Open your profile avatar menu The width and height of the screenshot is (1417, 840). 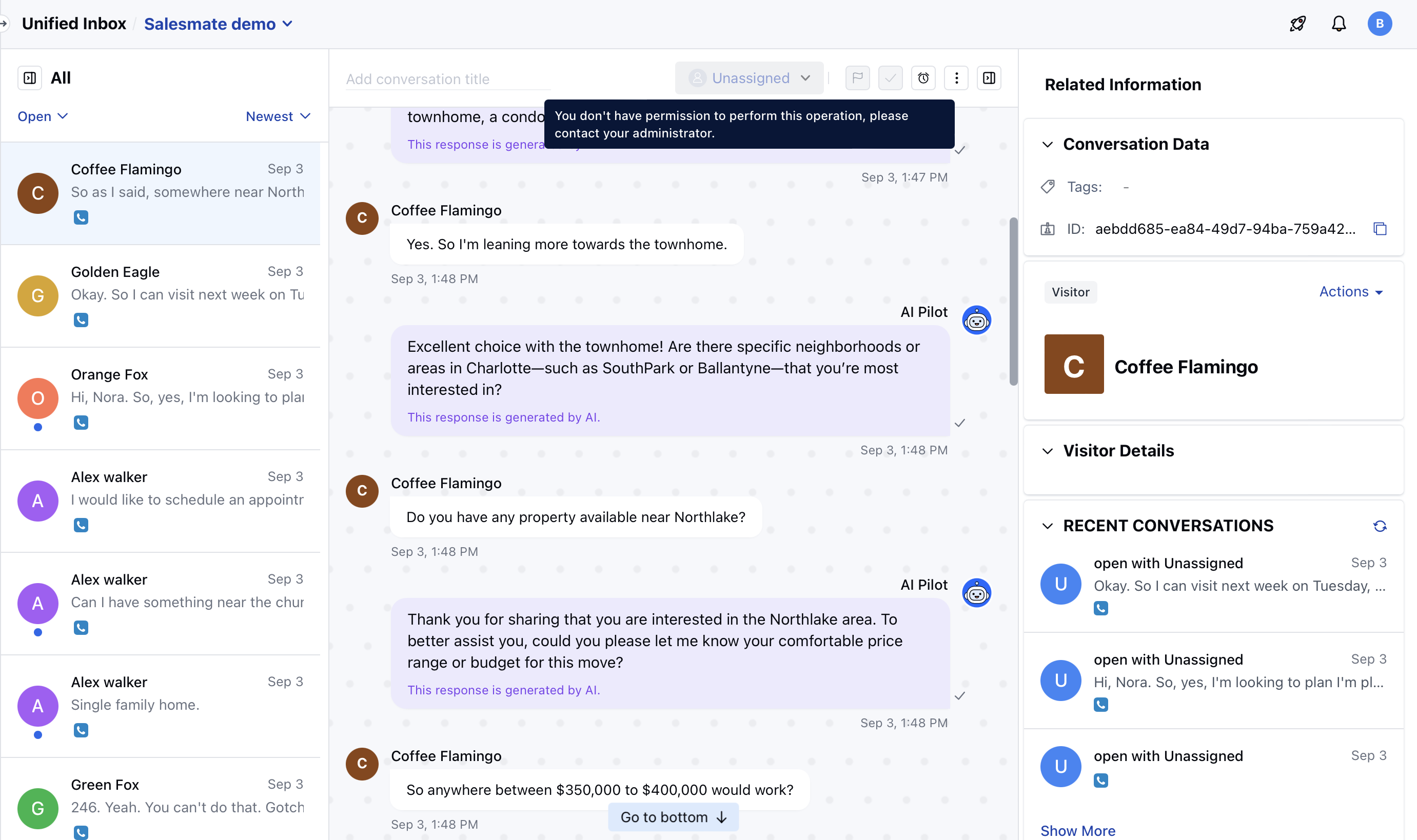tap(1380, 23)
